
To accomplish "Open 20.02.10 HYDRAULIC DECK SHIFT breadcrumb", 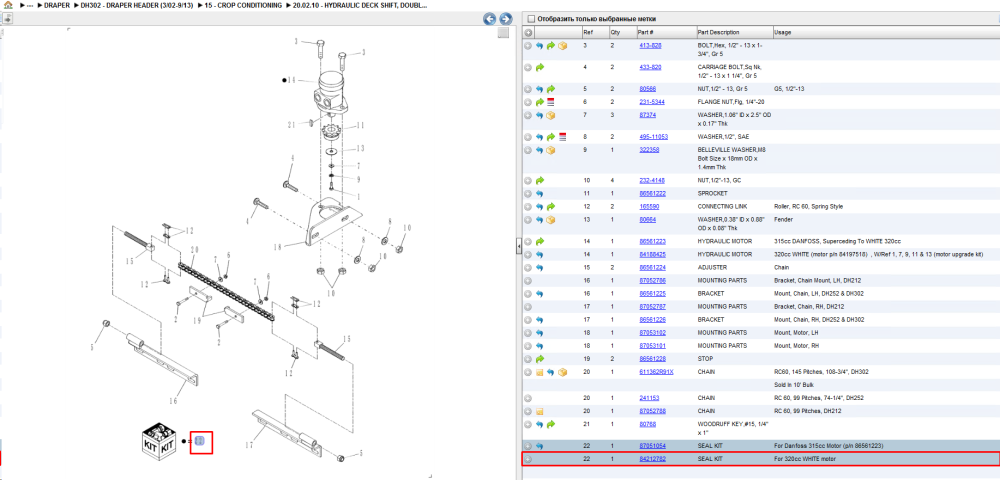I will (360, 5).
